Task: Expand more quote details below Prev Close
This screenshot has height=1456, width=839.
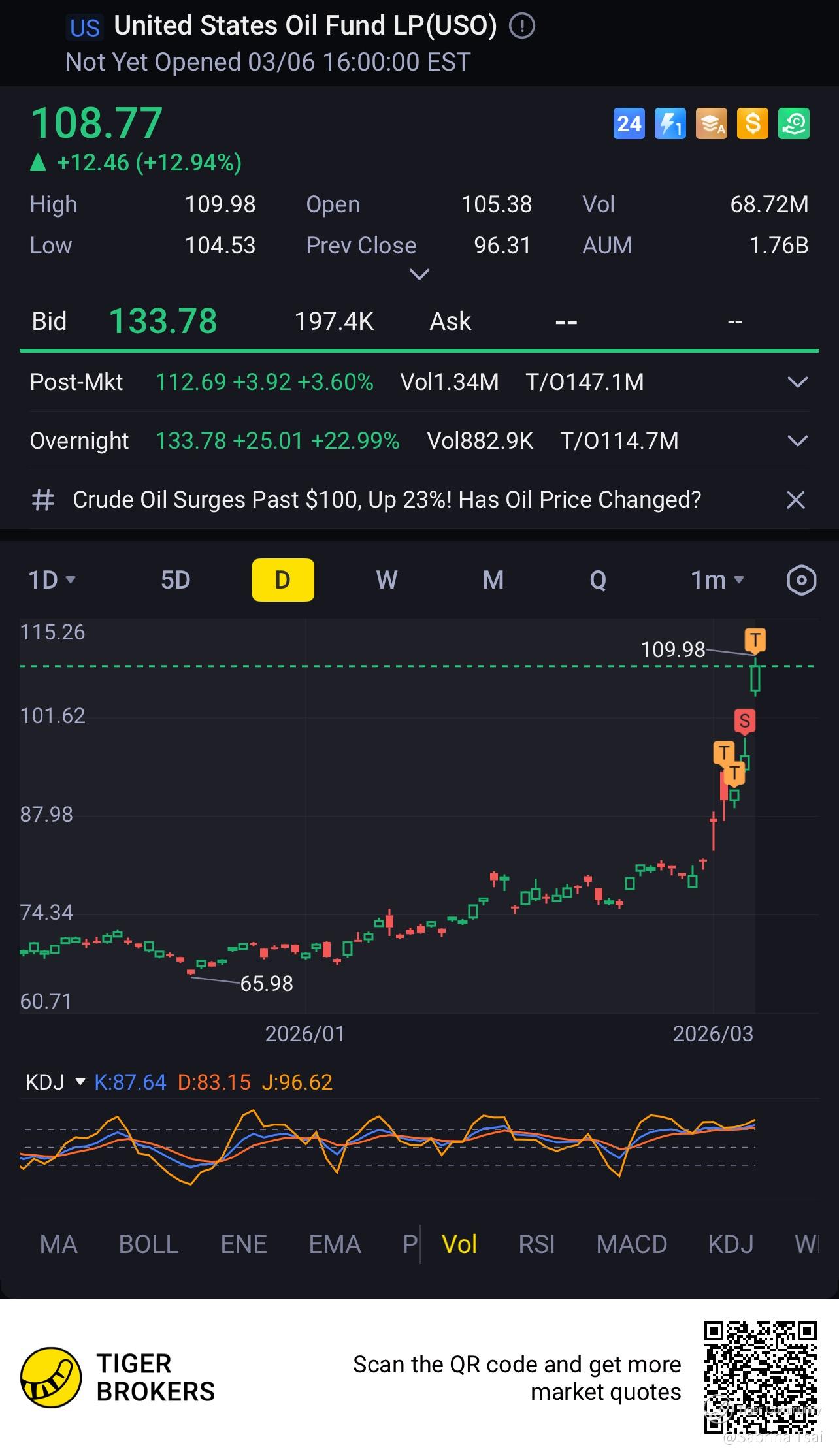Action: point(419,274)
